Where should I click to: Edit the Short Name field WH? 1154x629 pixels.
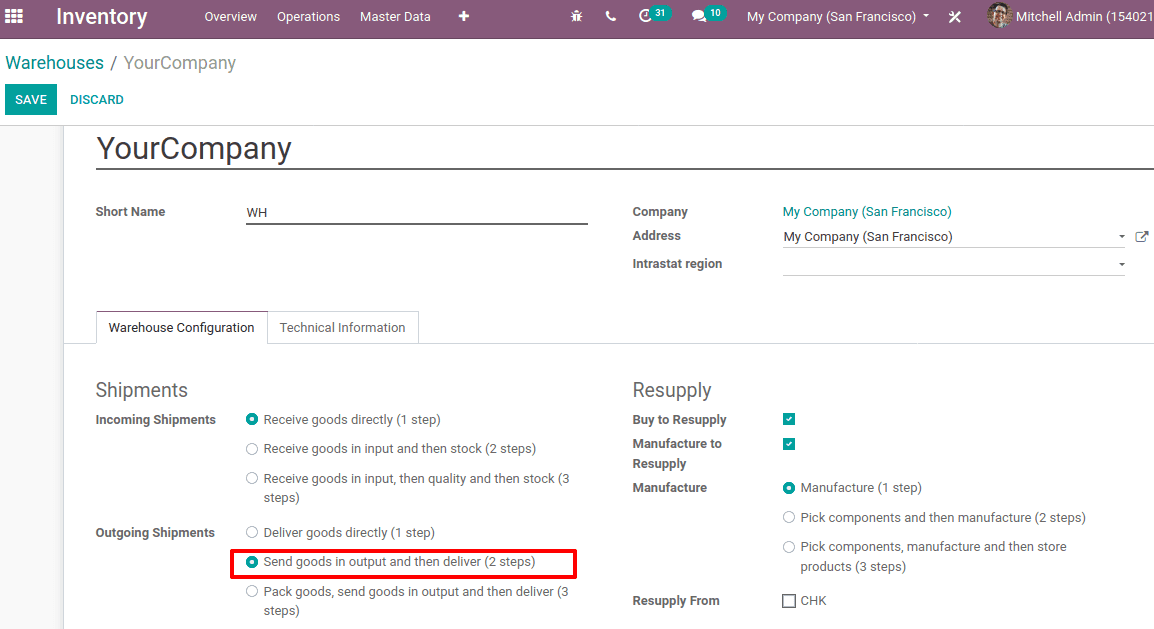click(417, 213)
